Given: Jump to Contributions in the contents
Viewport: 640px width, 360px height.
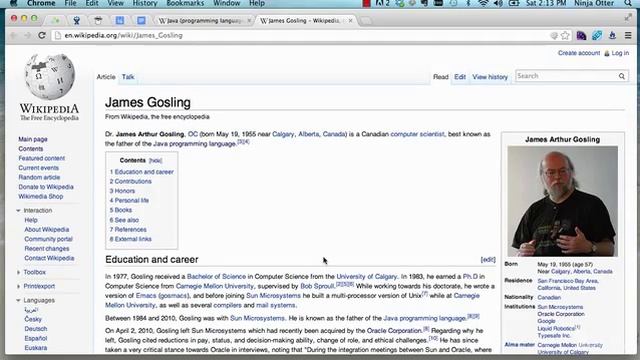Looking at the screenshot, I should coord(133,181).
